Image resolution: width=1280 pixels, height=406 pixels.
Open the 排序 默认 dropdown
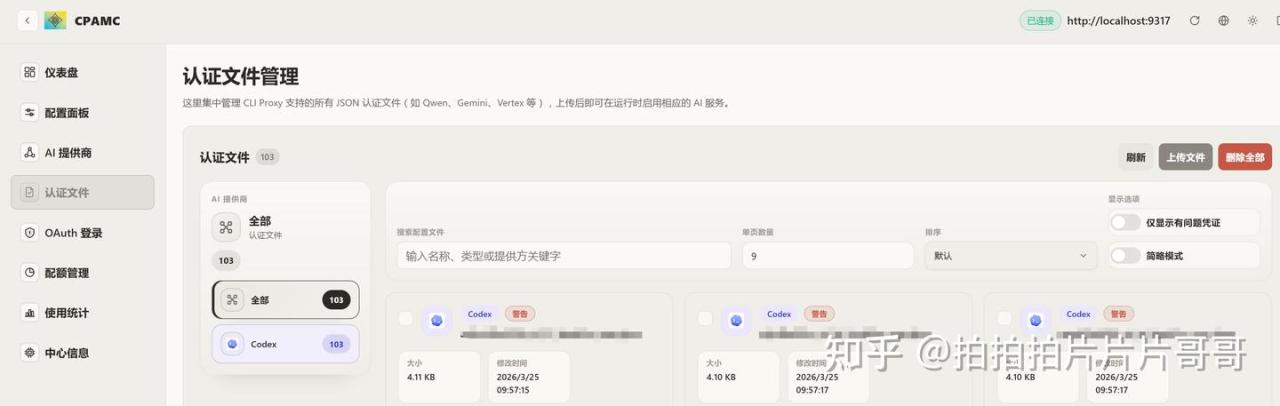(1010, 256)
